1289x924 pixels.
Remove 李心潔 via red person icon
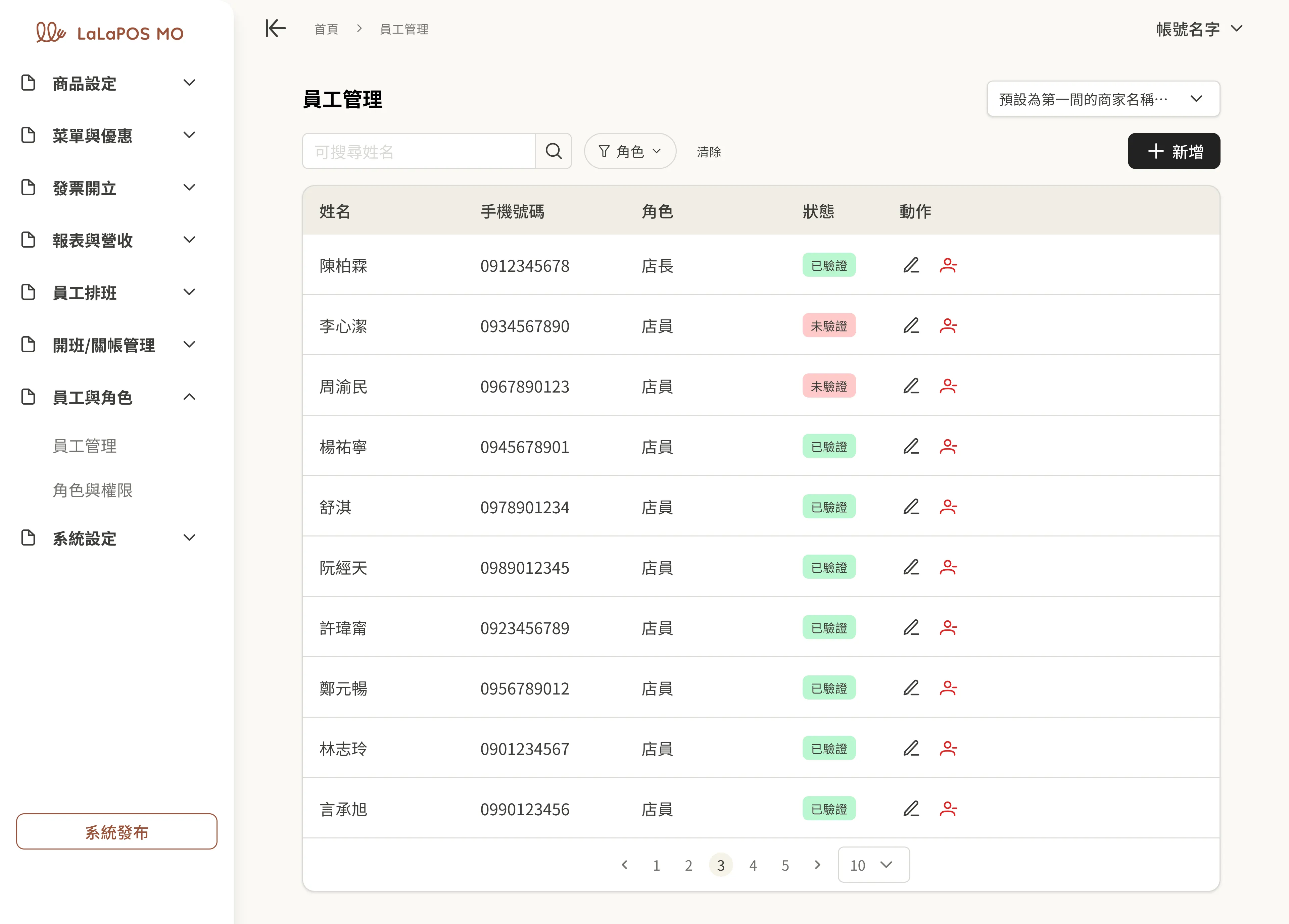949,325
